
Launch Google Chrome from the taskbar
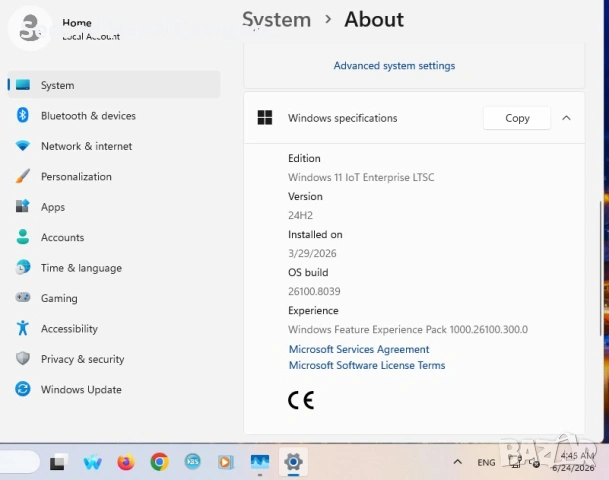[159, 462]
